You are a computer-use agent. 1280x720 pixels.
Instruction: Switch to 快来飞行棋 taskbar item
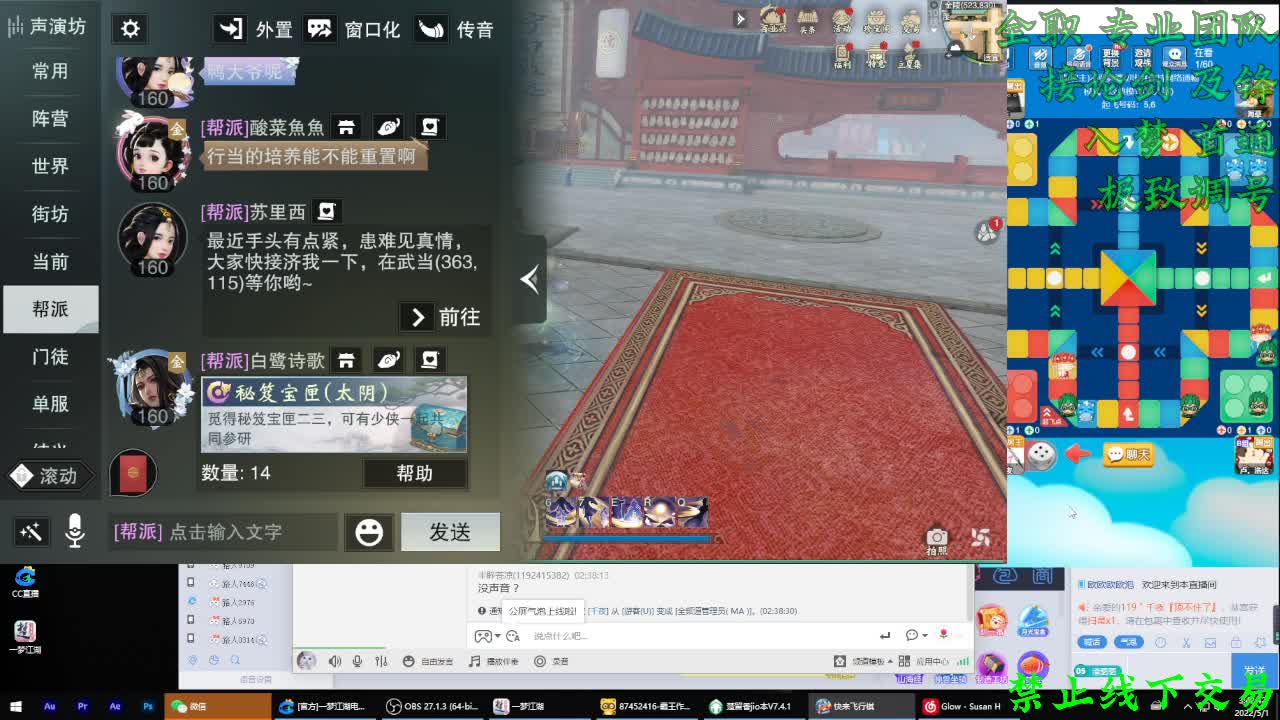(x=860, y=706)
